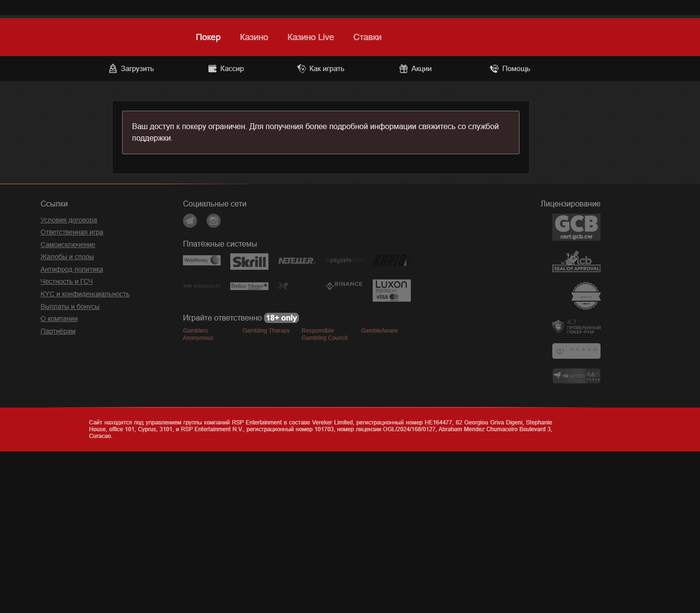
Task: Visit the Responsible Gambling Council link
Action: (324, 334)
